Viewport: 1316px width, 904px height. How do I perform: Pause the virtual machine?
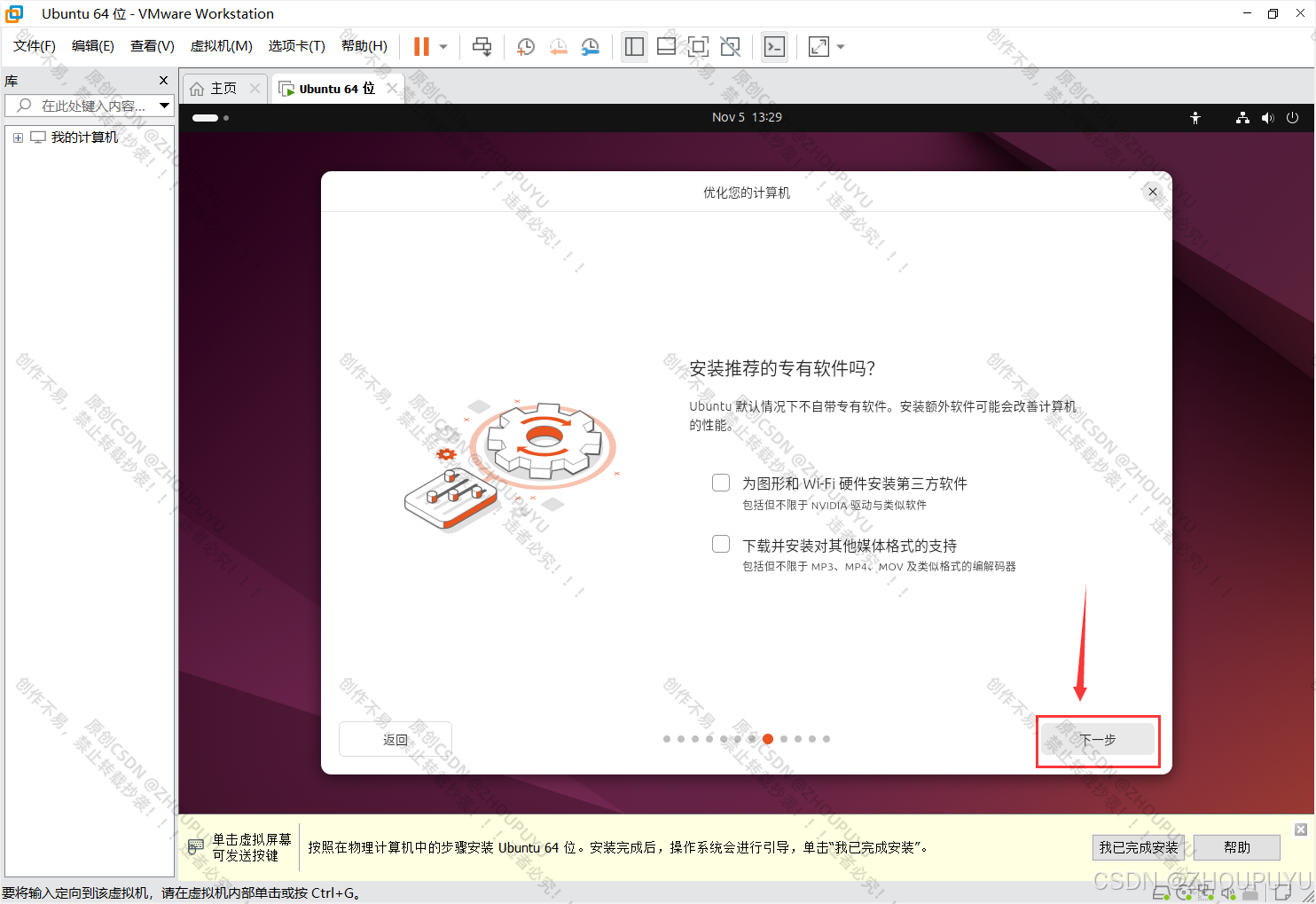[421, 47]
